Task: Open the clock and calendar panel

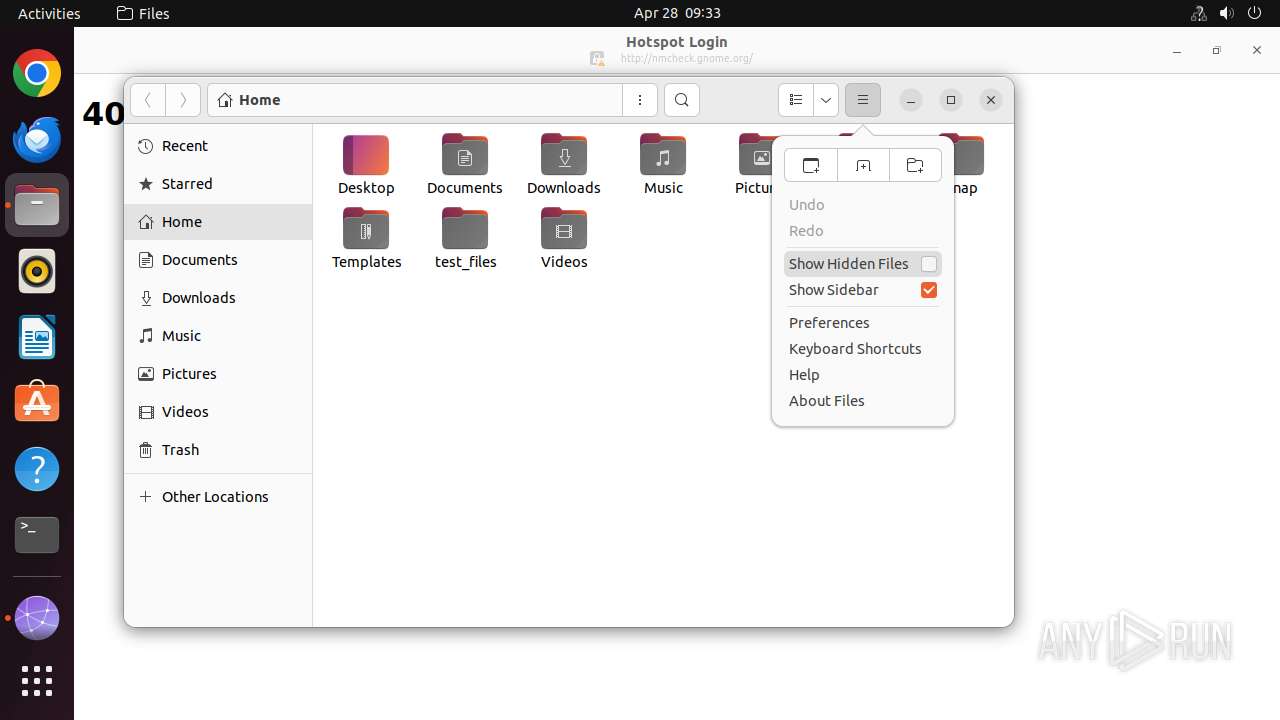Action: 677,13
